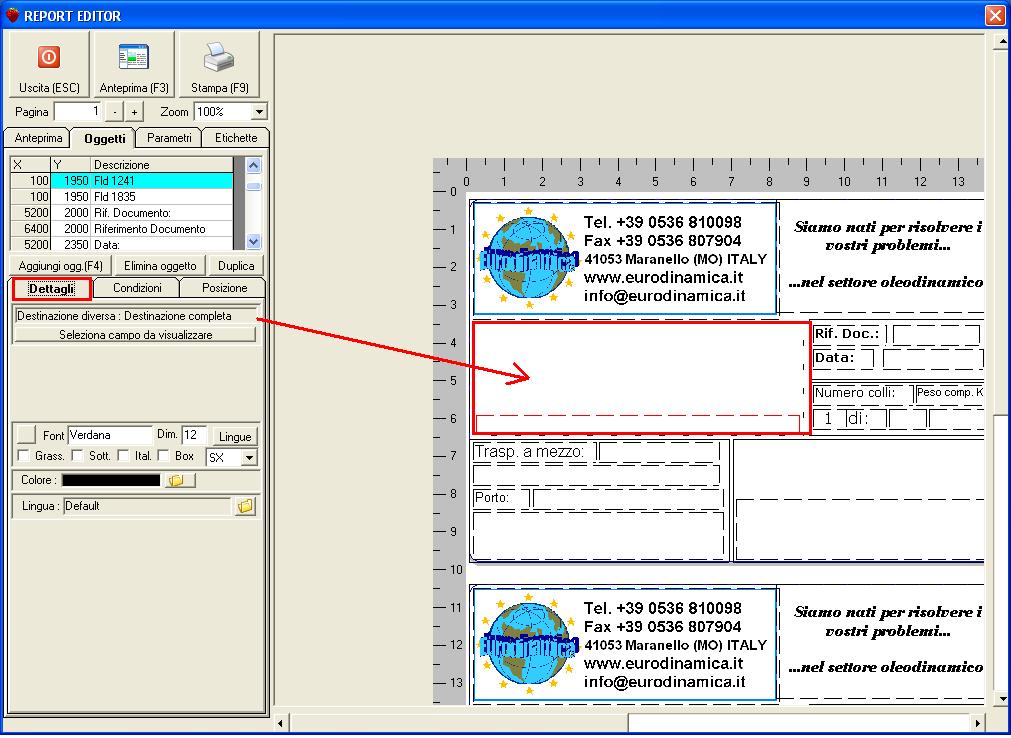Select upper www.eurodinamica.it text on canvas
Viewport: 1011px width, 738px height.
point(663,278)
